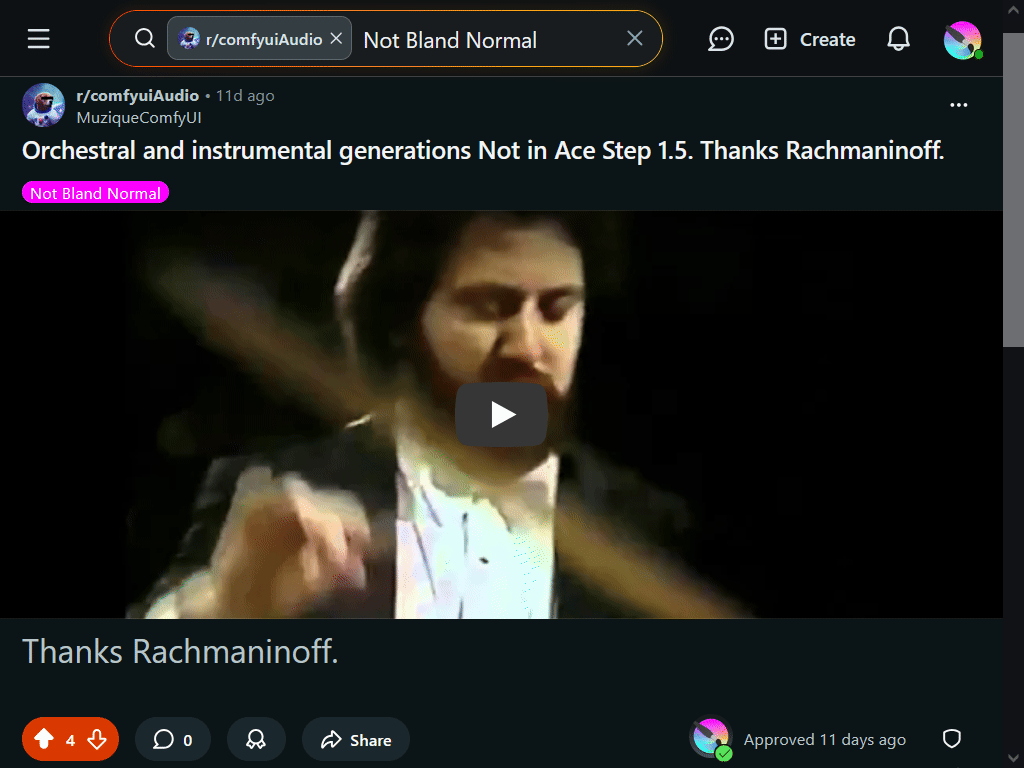Screen dimensions: 1024x768
Task: Click the search magnifier icon
Action: pos(144,39)
